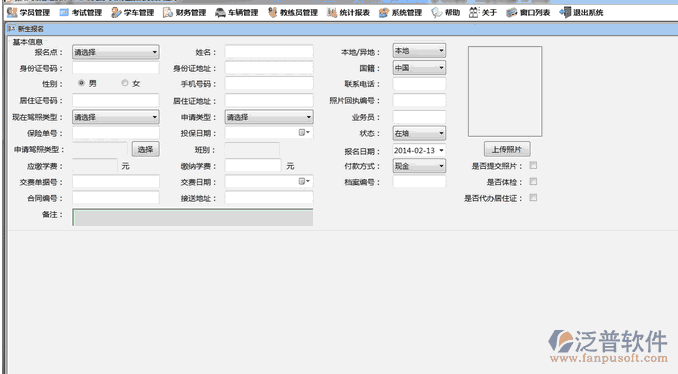Open the 车辆管理 menu icon

pos(221,13)
